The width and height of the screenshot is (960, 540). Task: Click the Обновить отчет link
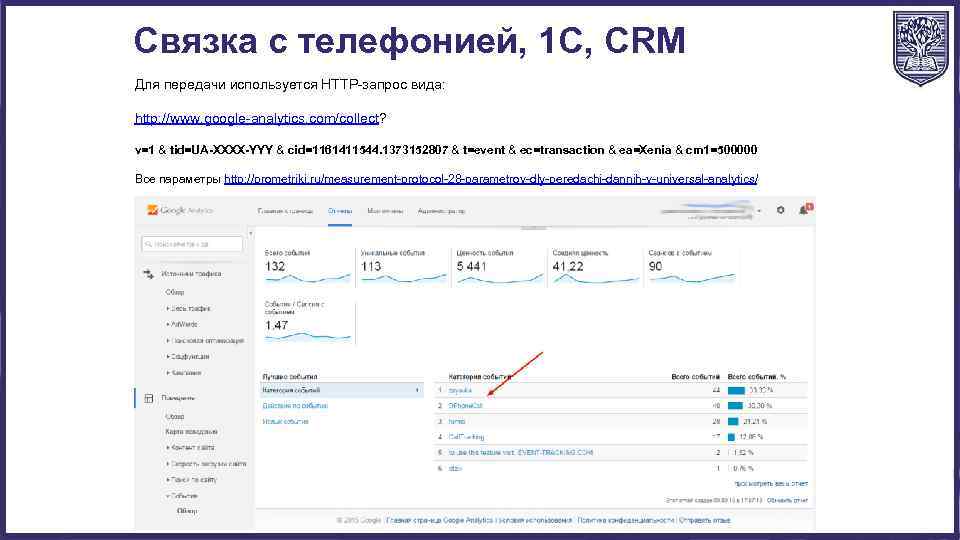point(787,500)
